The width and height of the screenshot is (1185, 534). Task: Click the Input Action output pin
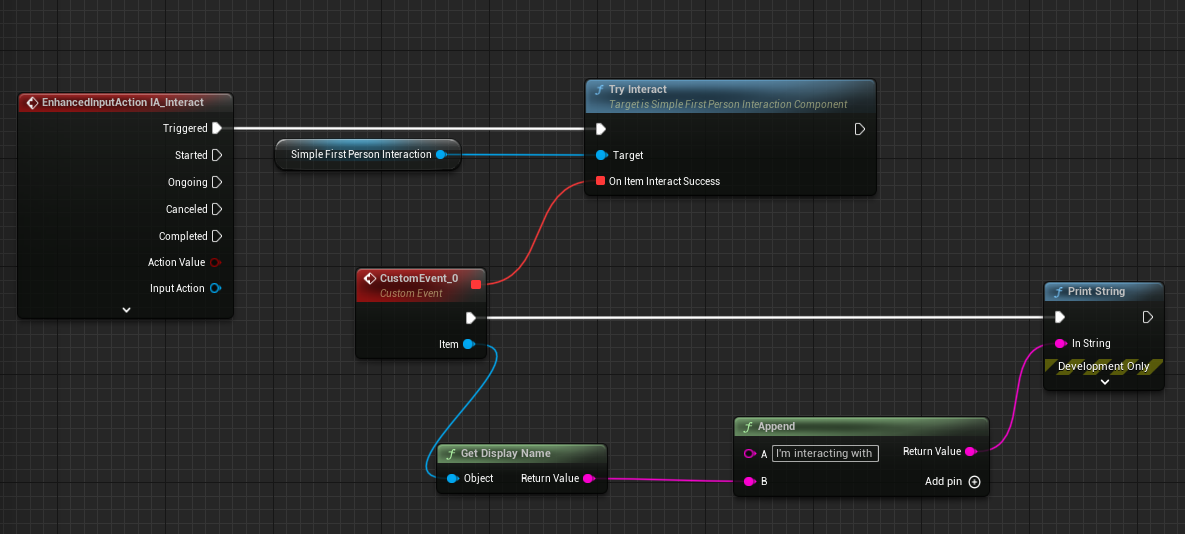click(215, 288)
